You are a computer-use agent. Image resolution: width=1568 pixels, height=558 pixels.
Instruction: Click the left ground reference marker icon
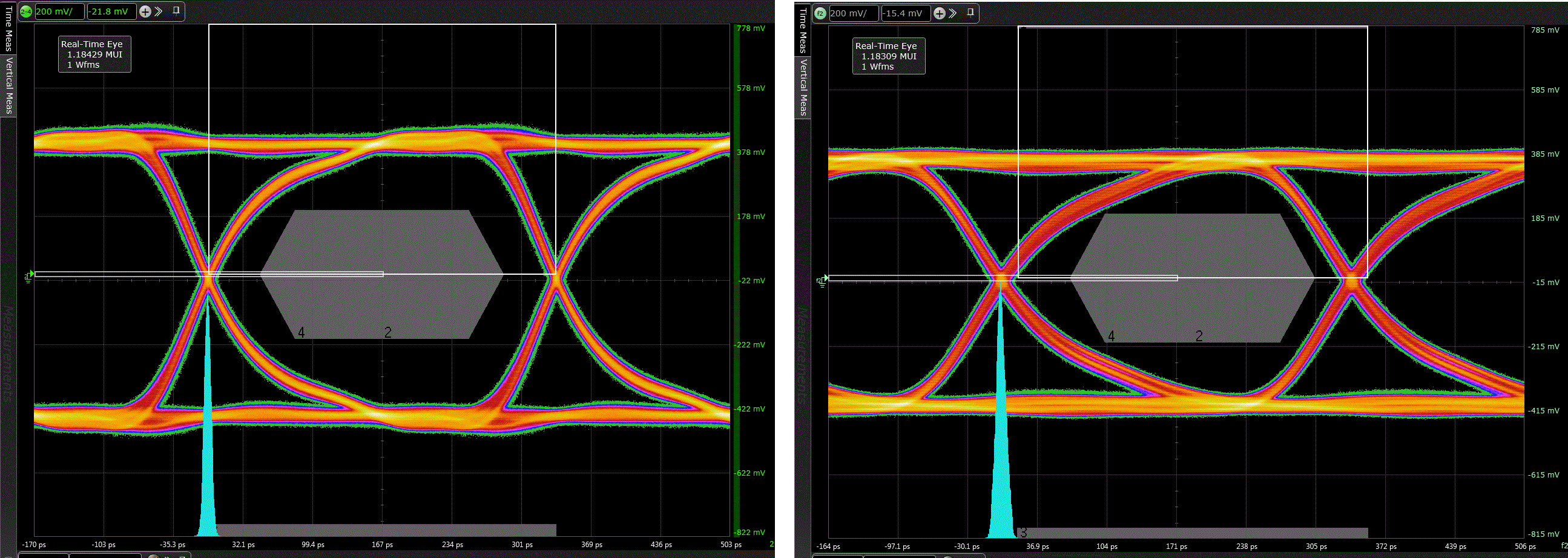(x=28, y=277)
